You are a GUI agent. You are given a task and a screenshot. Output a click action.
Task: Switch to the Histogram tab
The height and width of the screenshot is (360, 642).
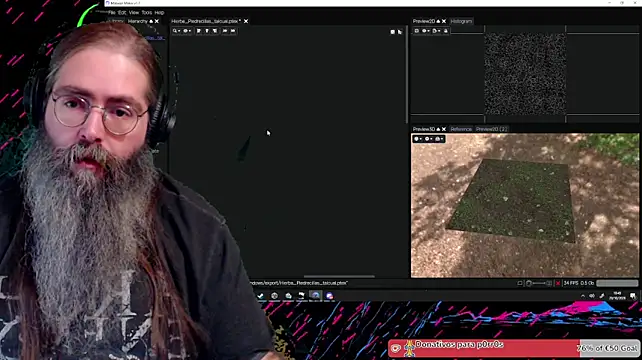pyautogui.click(x=461, y=21)
